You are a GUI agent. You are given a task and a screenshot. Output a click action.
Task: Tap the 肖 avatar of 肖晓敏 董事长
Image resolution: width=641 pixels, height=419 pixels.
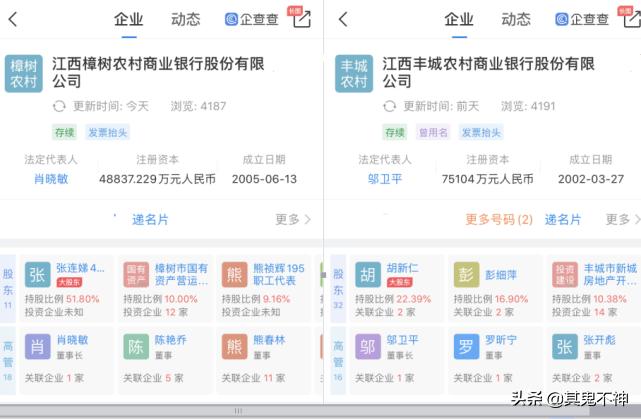tap(38, 347)
